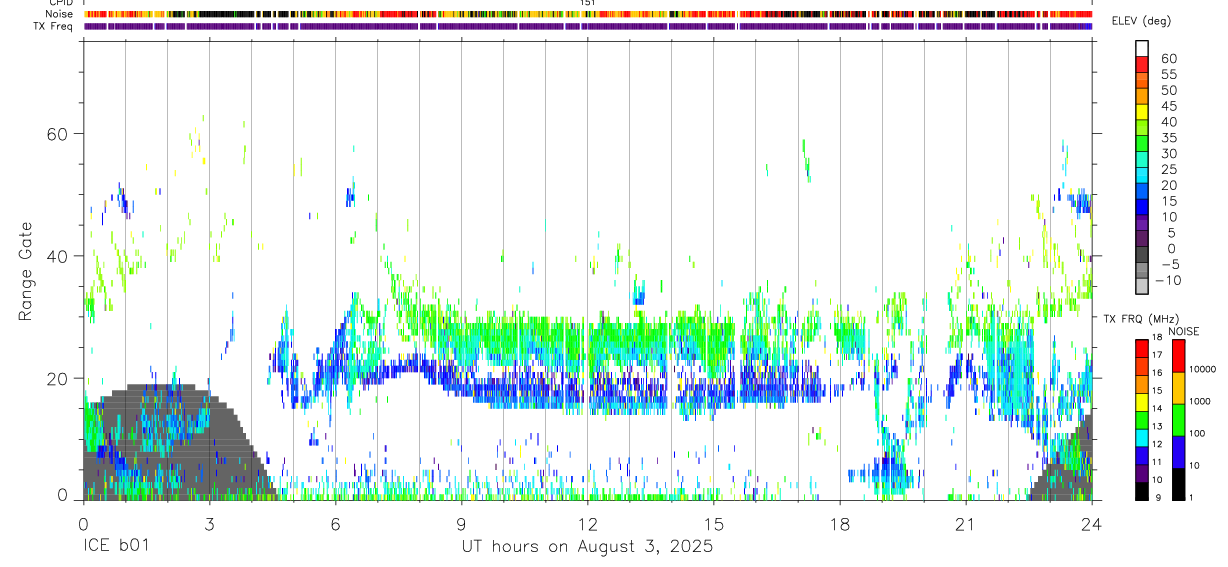Click the '11' label on TX FRQ legend
The image size is (1228, 567).
click(1156, 462)
